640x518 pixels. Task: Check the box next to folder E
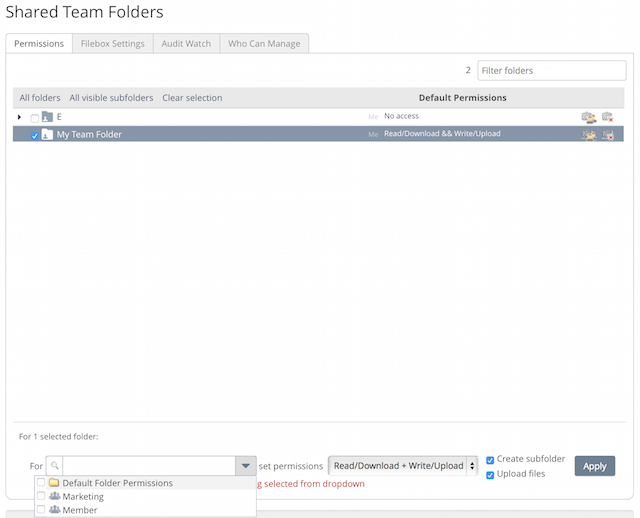click(35, 118)
